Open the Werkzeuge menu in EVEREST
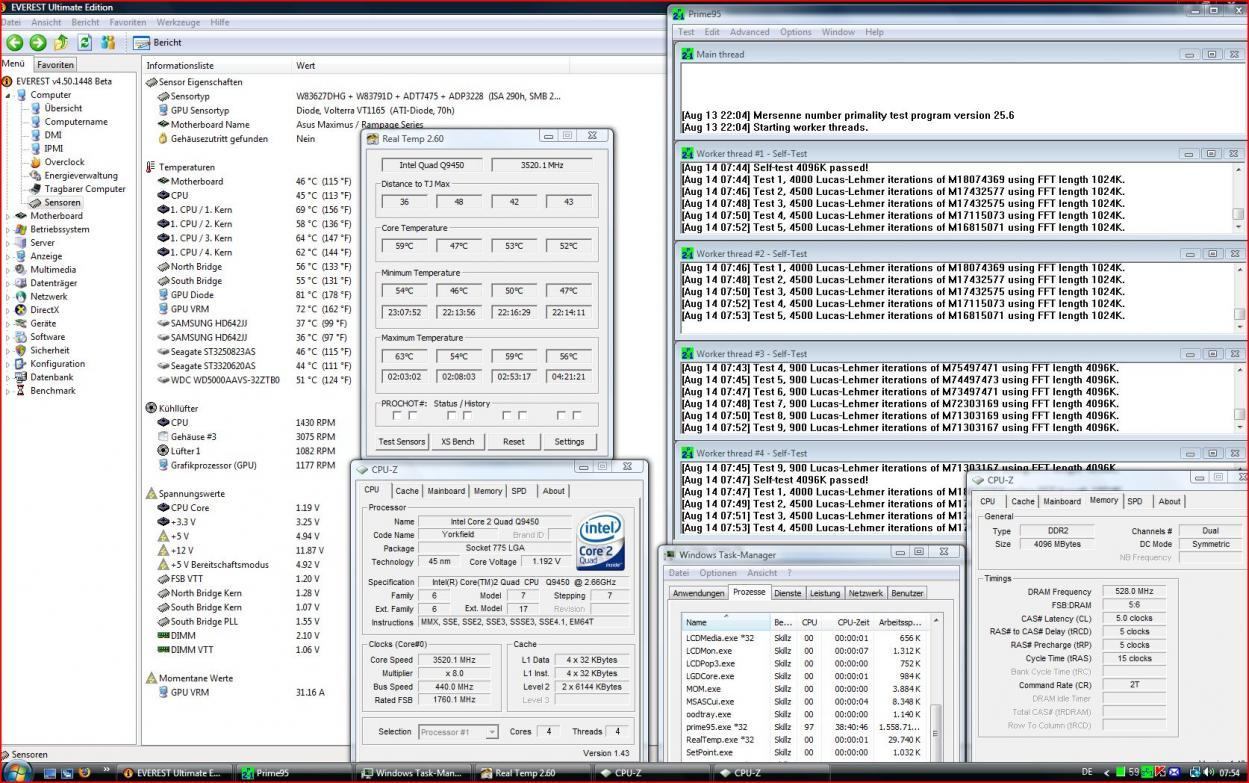Screen dimensions: 1249x783 point(177,22)
